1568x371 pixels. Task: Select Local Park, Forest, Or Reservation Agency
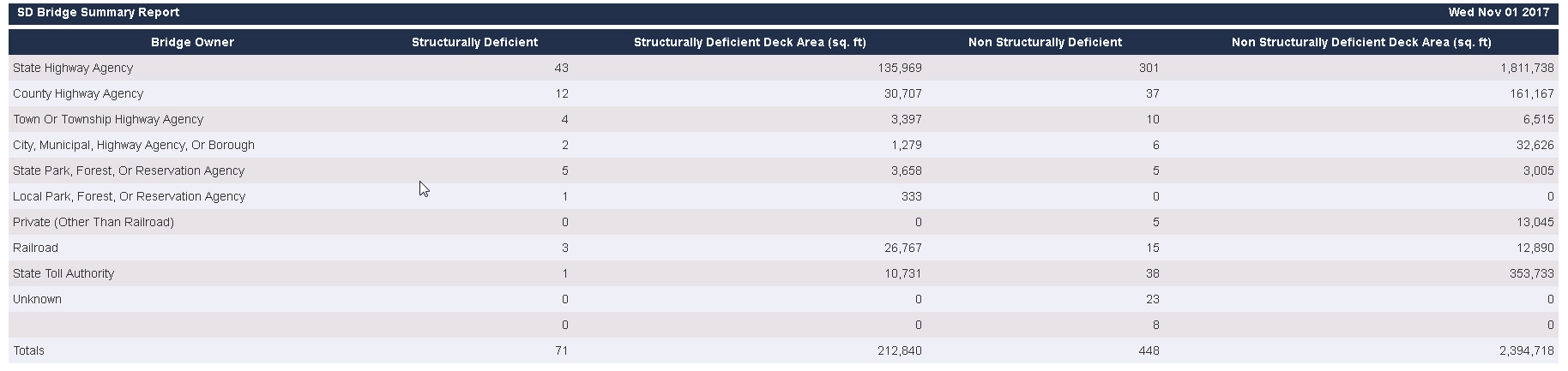click(x=129, y=196)
